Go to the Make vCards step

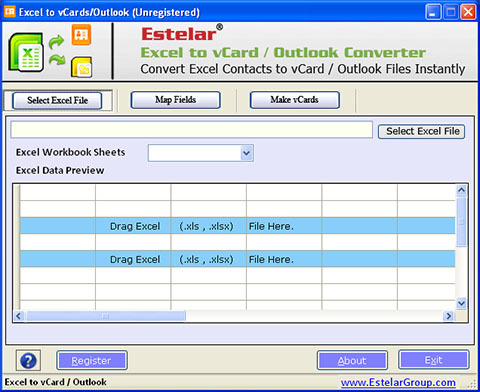pyautogui.click(x=295, y=100)
